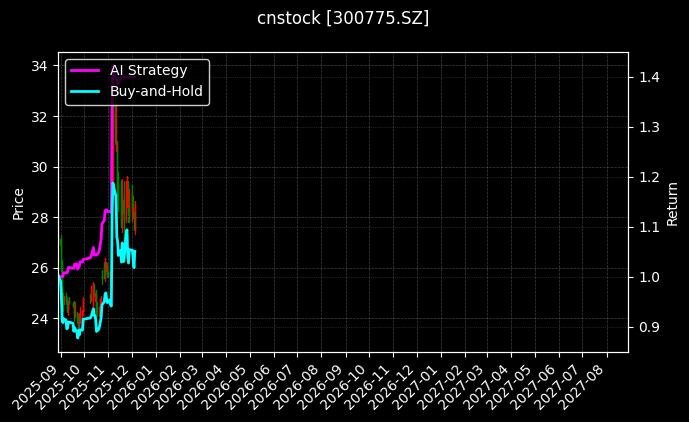Click the cyan line swatch in the legend
Screen dimensions: 689x422
(85, 91)
